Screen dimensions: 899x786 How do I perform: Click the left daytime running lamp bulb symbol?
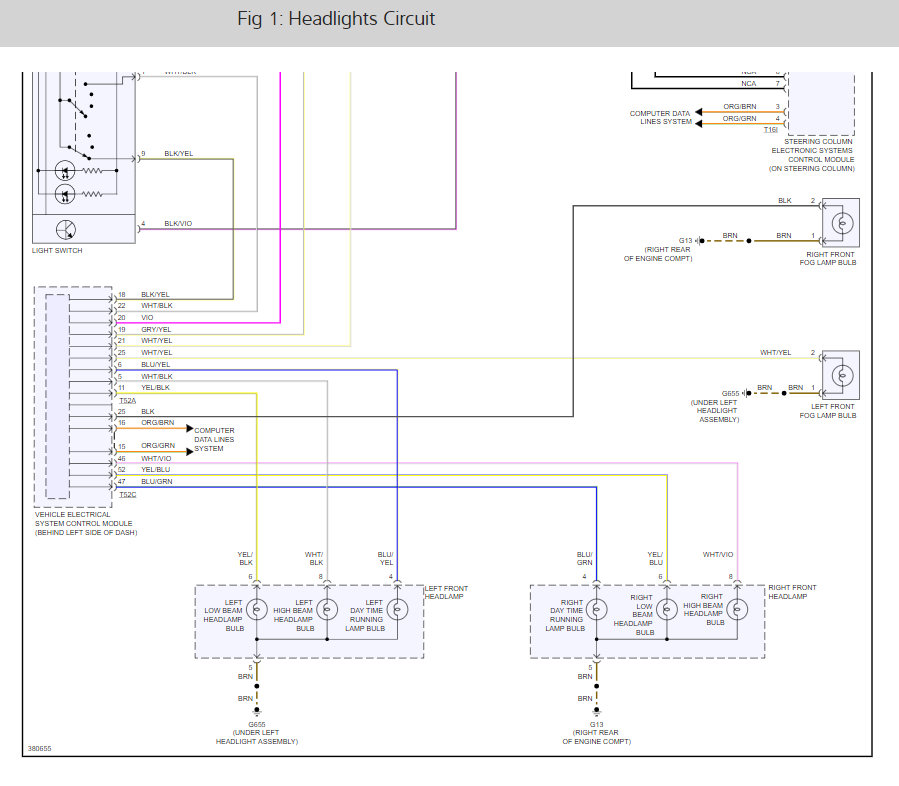397,609
